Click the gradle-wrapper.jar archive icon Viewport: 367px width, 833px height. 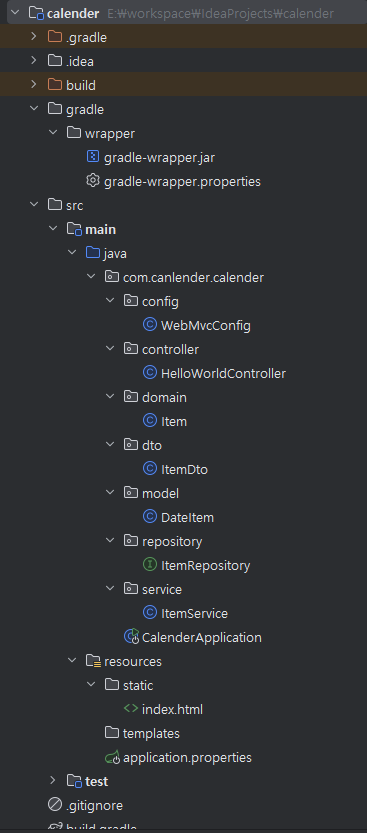92,157
